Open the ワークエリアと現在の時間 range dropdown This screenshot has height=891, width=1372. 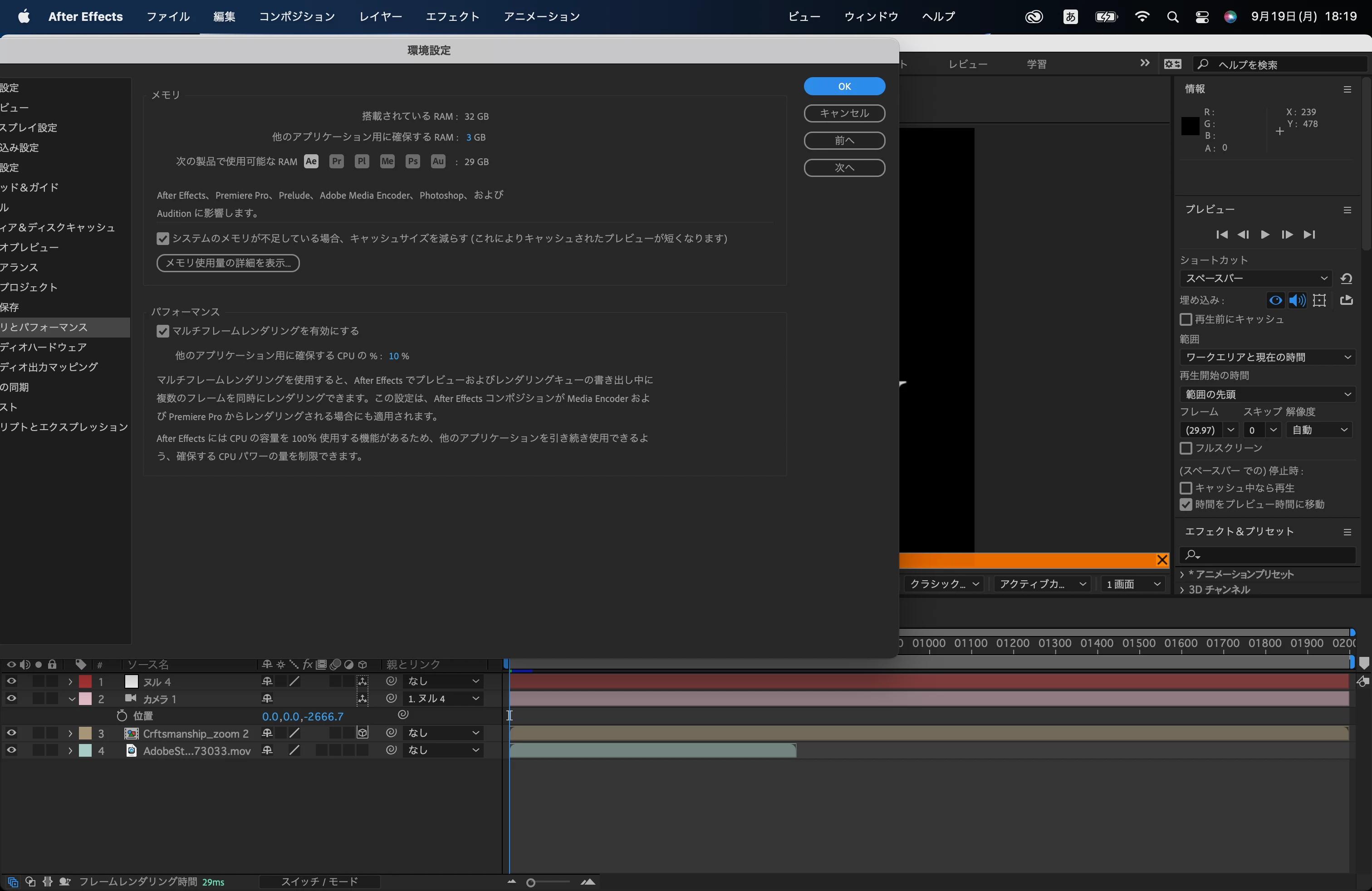click(x=1267, y=357)
